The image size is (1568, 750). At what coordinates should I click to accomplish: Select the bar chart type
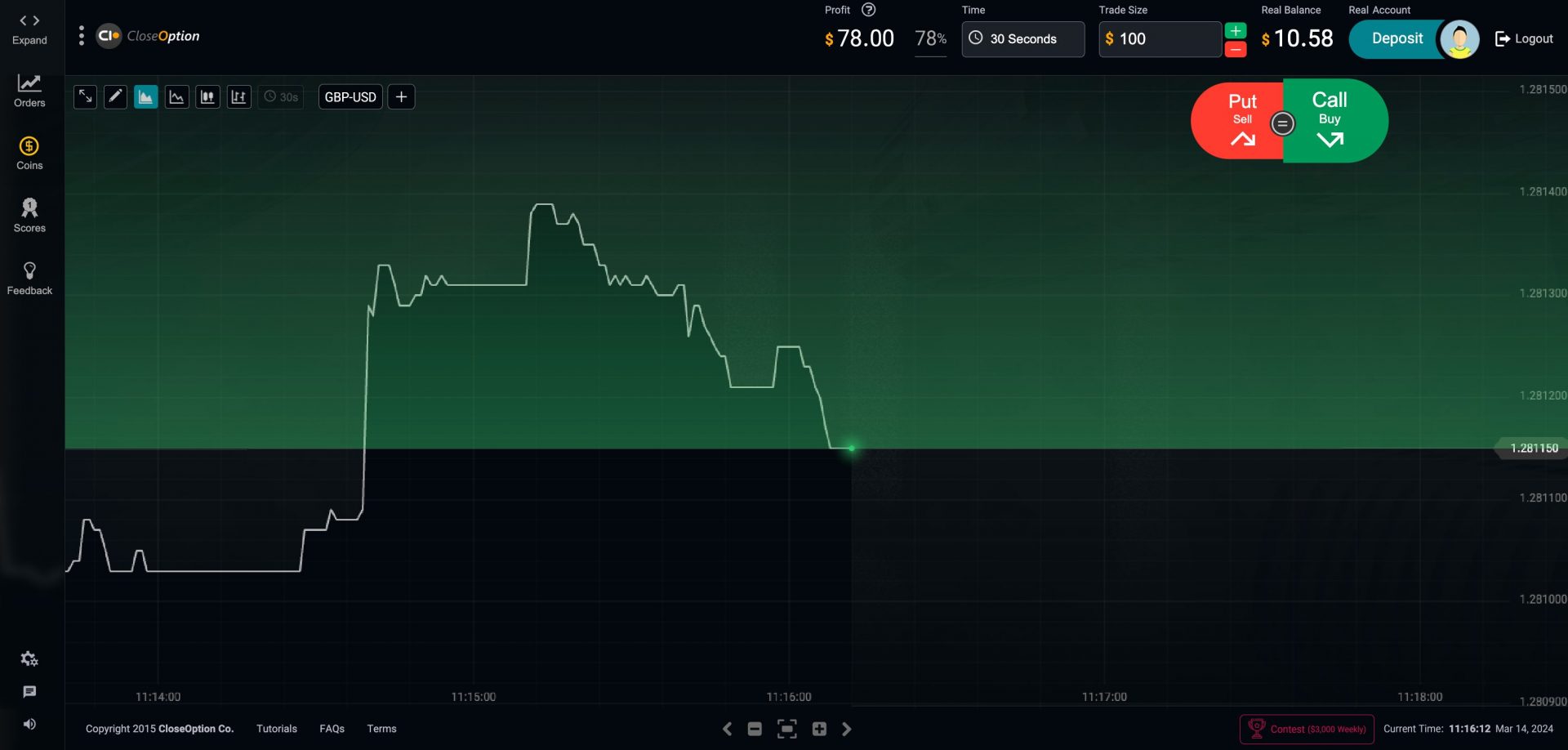[238, 97]
